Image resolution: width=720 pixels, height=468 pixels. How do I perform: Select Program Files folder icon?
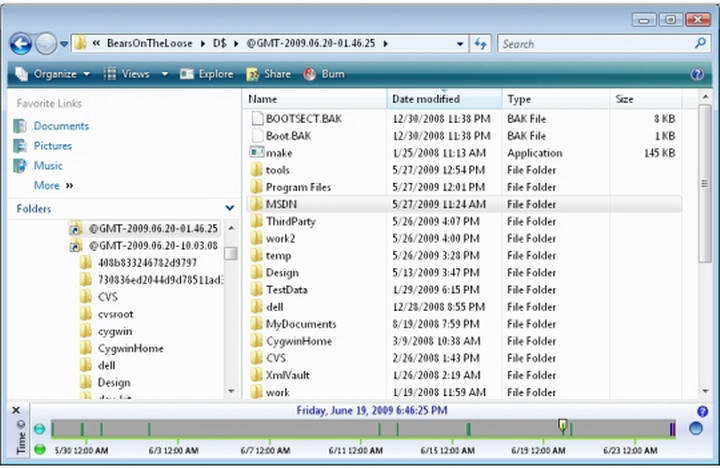point(257,186)
